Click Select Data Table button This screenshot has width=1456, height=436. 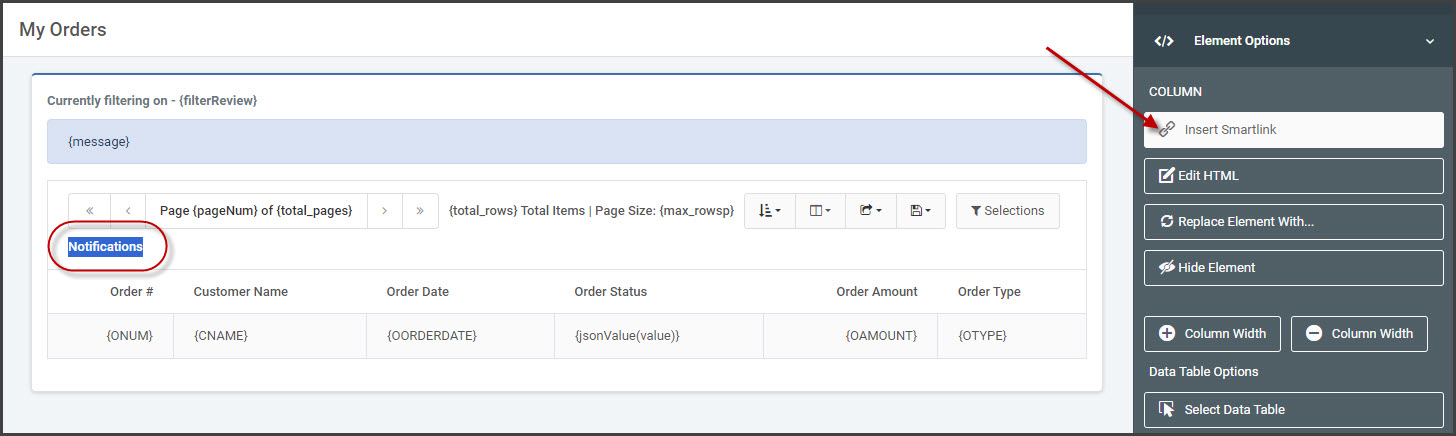point(1294,410)
